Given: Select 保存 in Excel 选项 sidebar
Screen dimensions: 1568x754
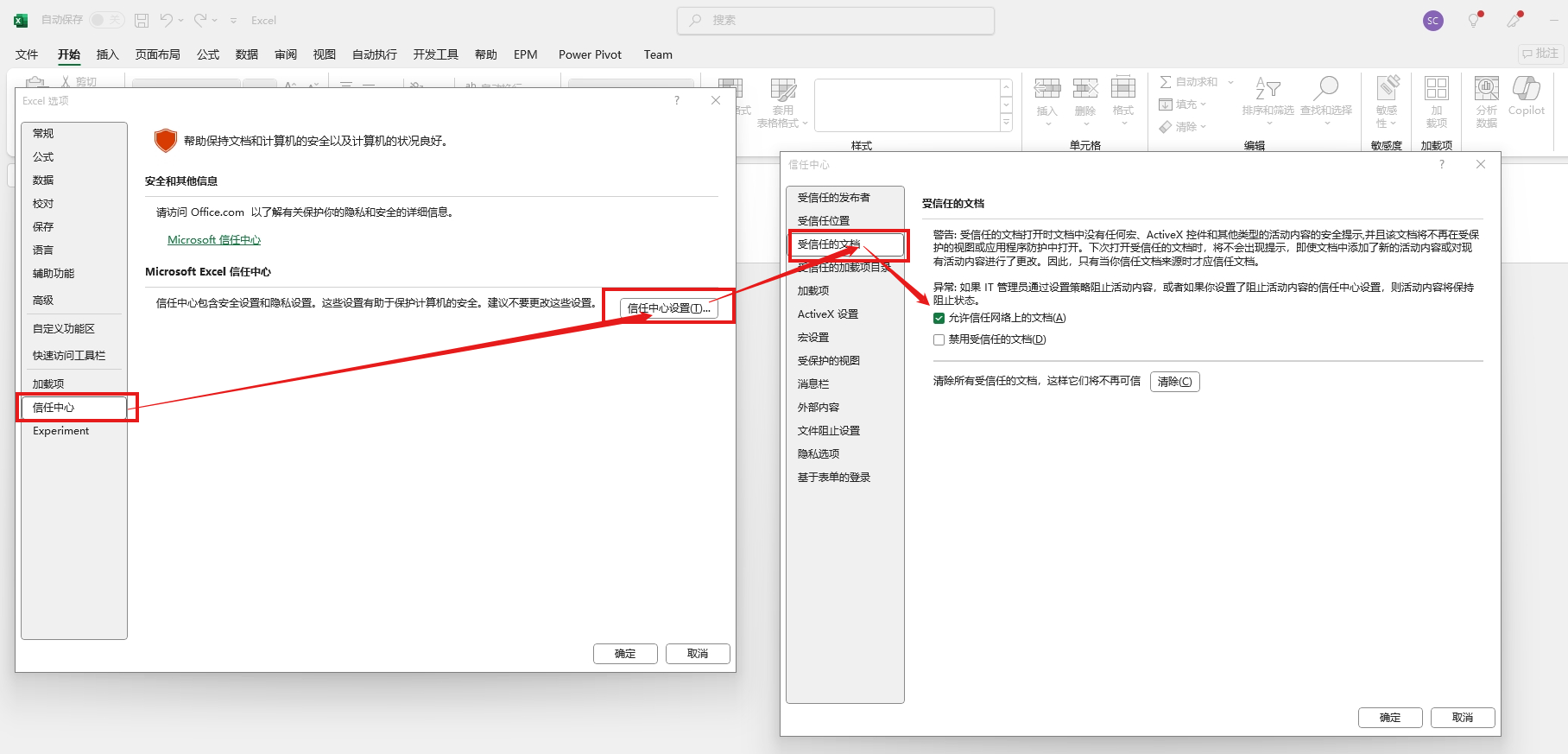Looking at the screenshot, I should [x=74, y=226].
